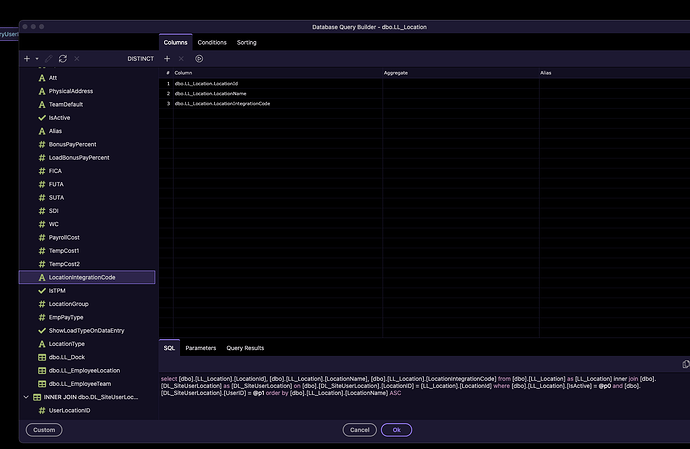This screenshot has height=449, width=690.
Task: Collapse the INNER JOIN dbo.DL_SiteUserLoc node
Action: click(x=26, y=397)
